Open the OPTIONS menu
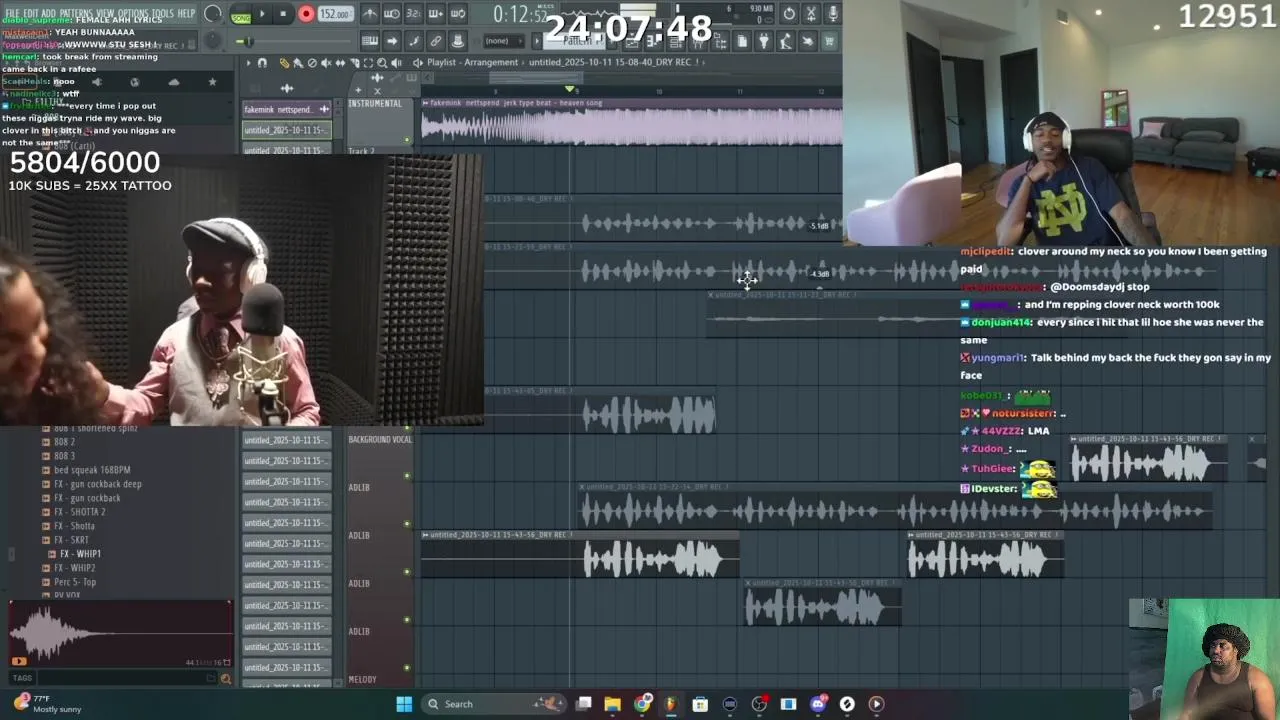Screen dimensions: 1280x720 133,14
